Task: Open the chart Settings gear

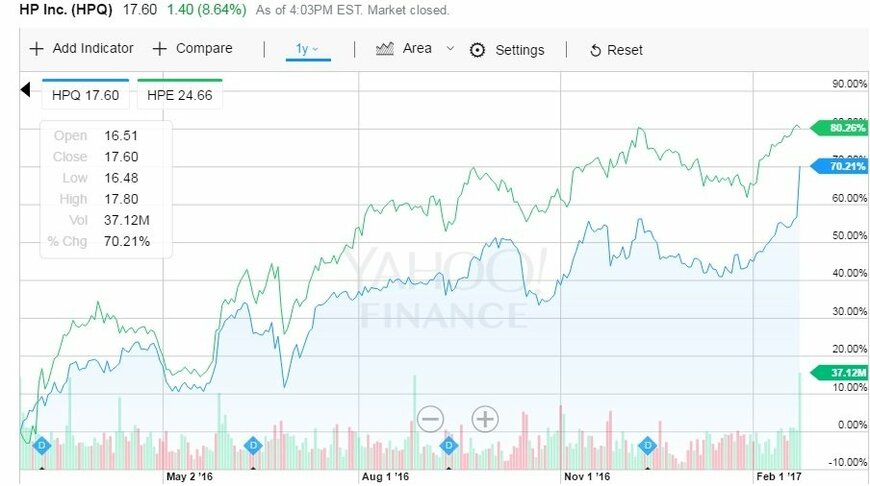Action: point(477,50)
